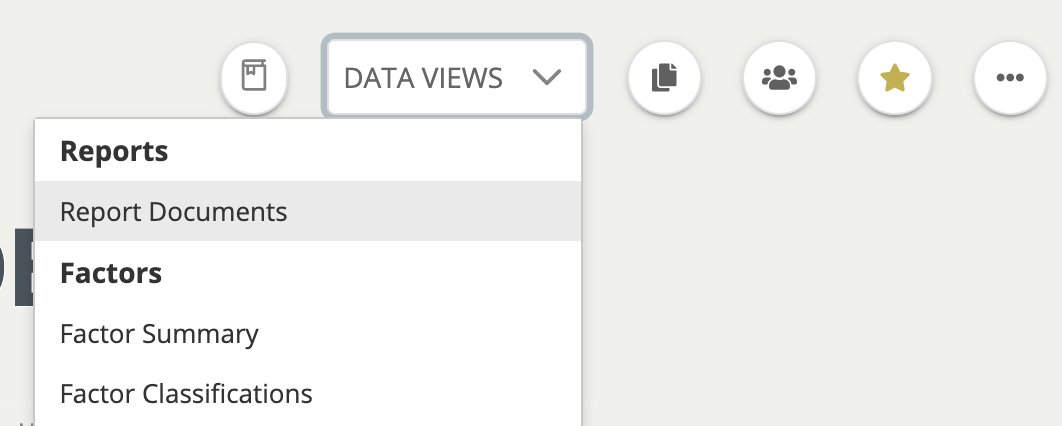Image resolution: width=1062 pixels, height=426 pixels.
Task: Unfavorite with the star button
Action: 895,77
